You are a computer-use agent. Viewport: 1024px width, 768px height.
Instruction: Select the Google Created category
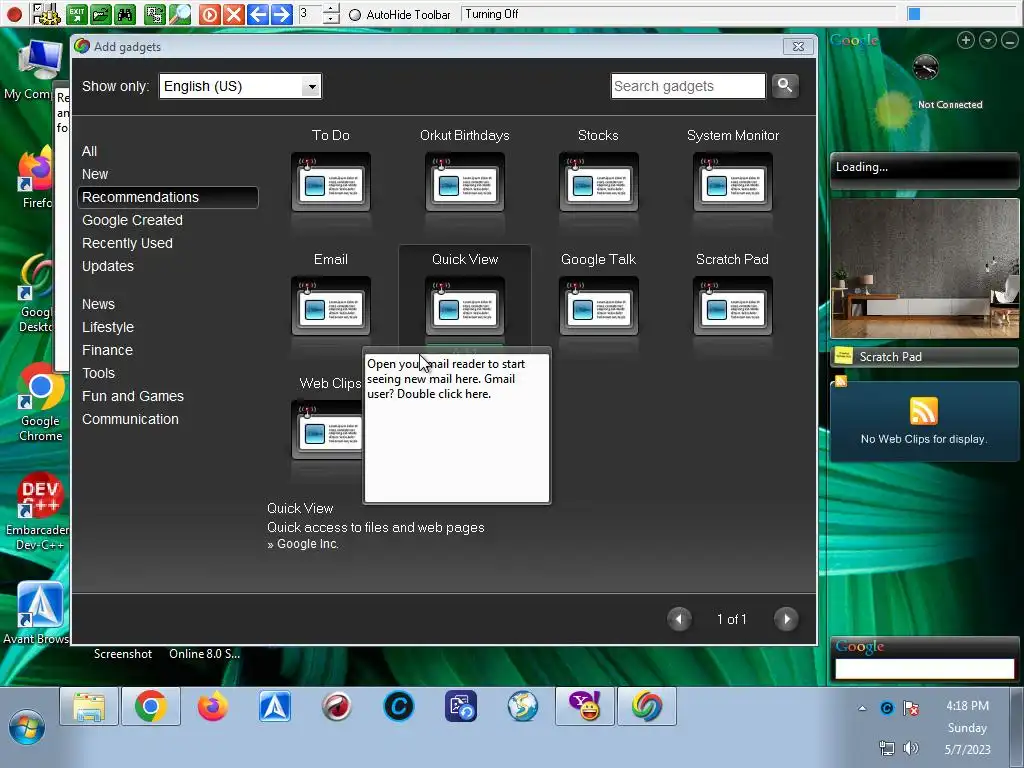pos(133,220)
